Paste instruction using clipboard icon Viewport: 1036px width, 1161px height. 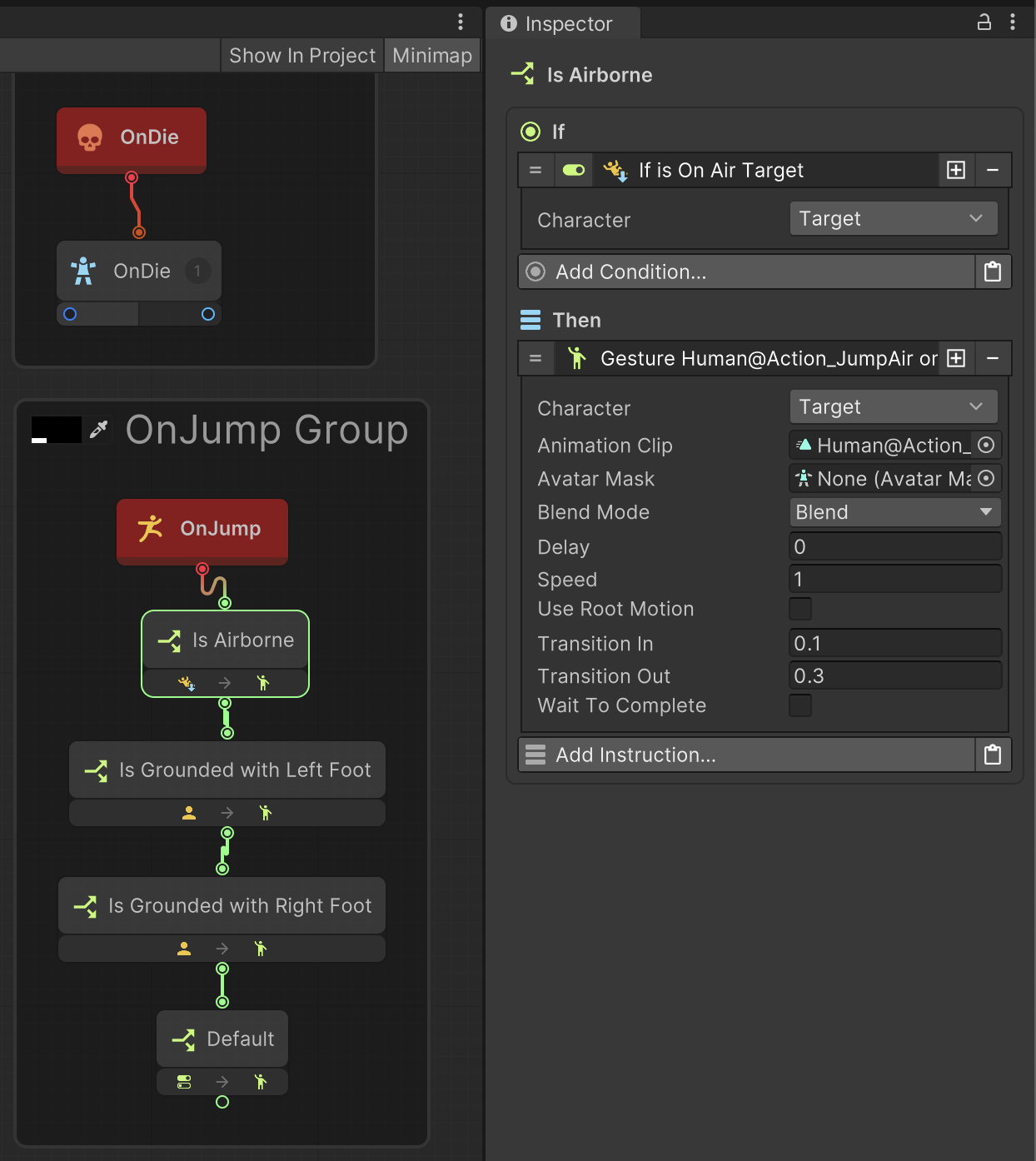click(x=993, y=755)
